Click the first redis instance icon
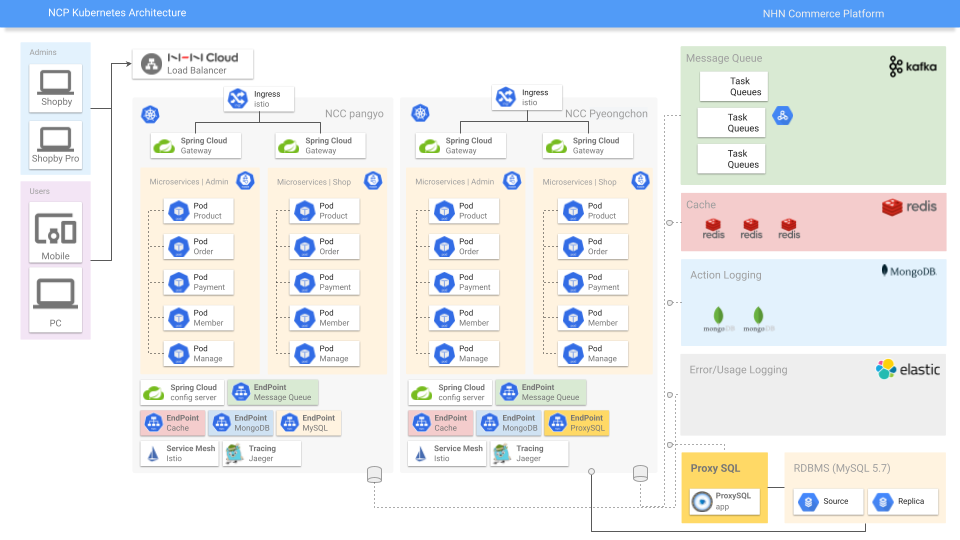Screen dimensions: 960x540 tap(713, 229)
